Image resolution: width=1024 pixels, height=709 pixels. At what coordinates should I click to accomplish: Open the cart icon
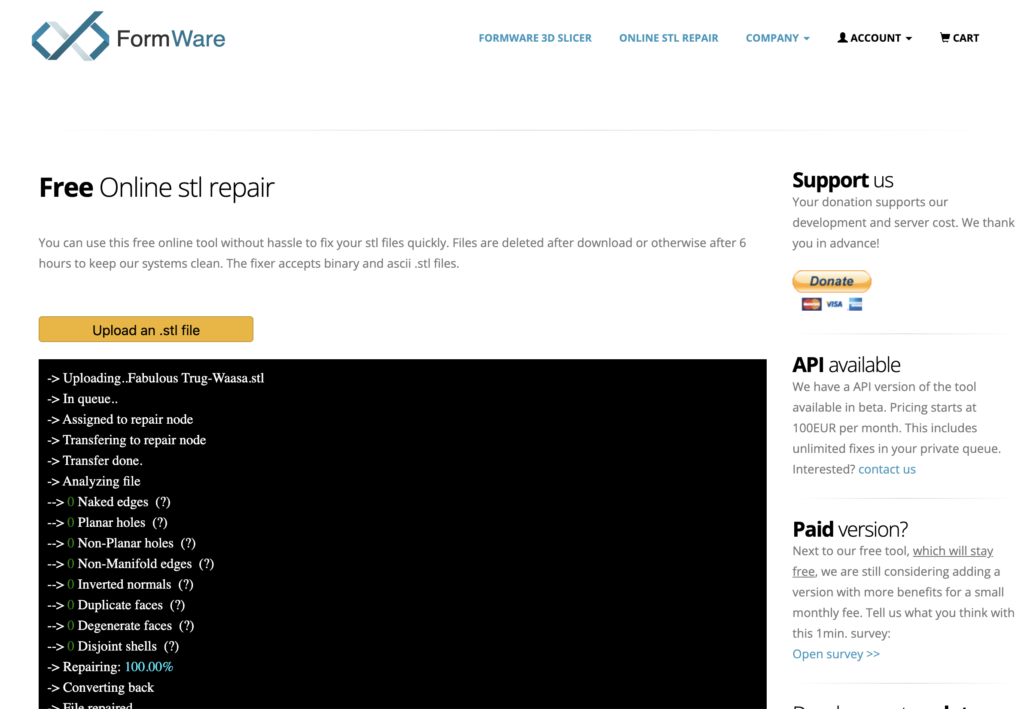(x=944, y=37)
